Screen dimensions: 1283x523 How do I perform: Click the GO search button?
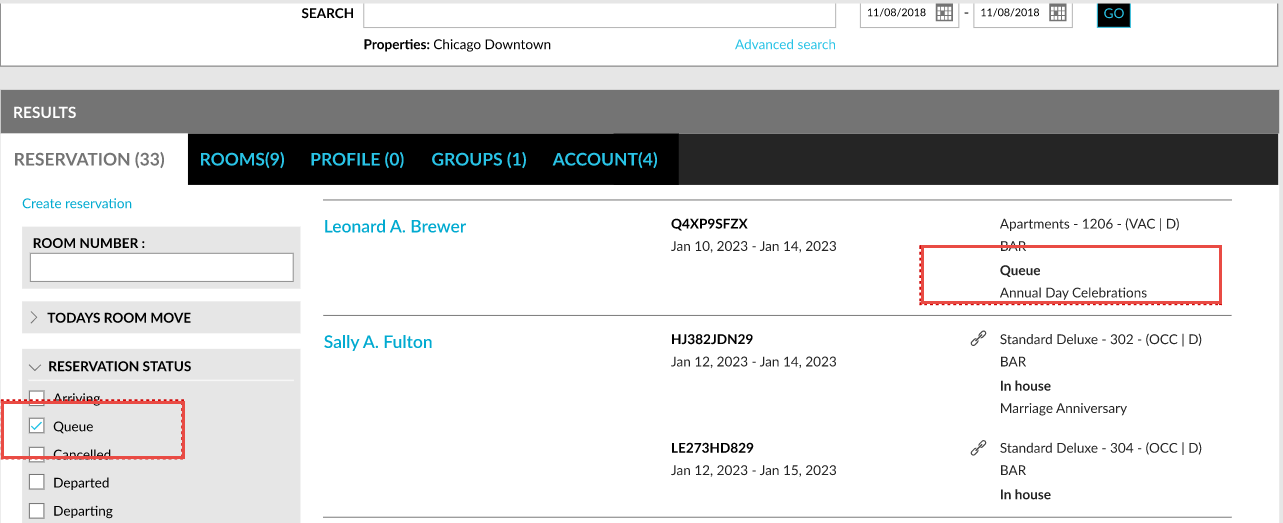pyautogui.click(x=1114, y=14)
